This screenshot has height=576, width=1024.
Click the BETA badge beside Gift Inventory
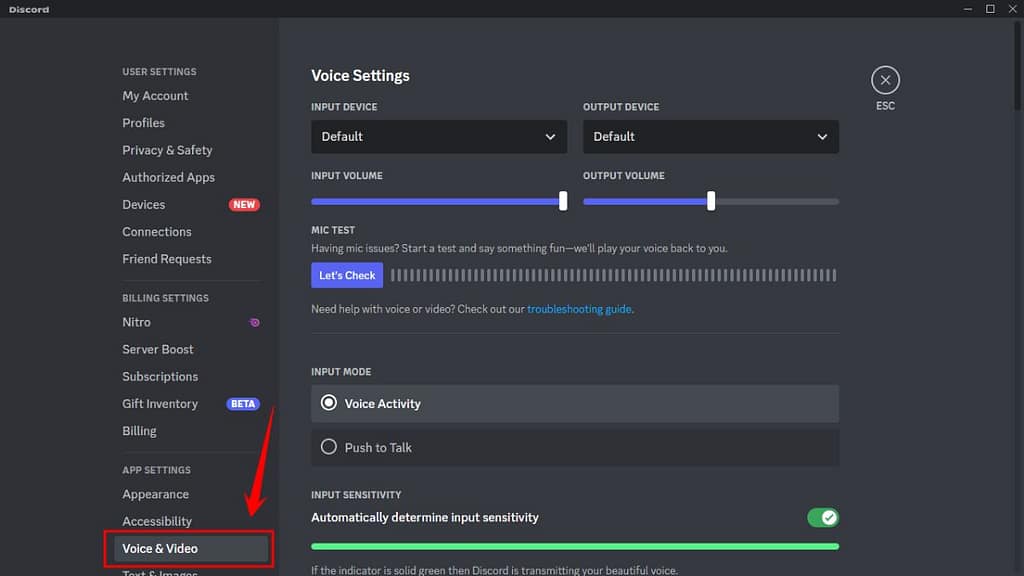243,404
